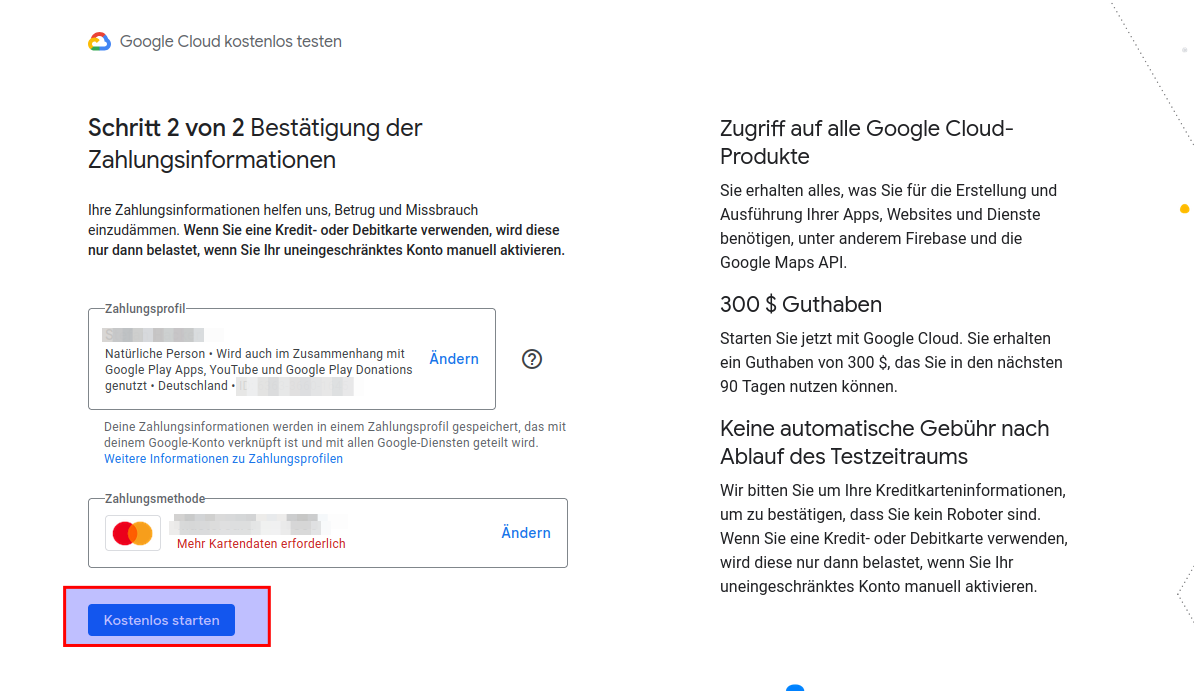Click Ändern in the Zahlungsprofil box

point(454,359)
